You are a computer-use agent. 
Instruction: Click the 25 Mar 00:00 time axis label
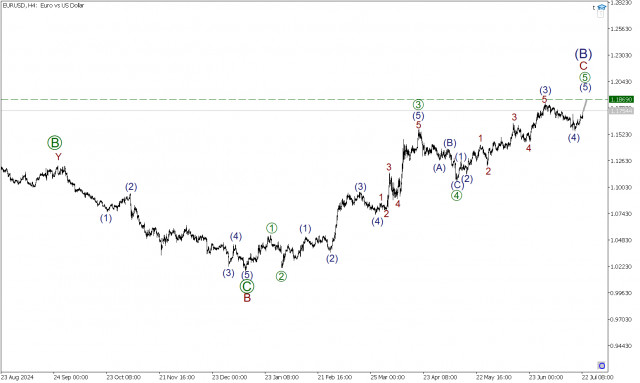tap(387, 377)
